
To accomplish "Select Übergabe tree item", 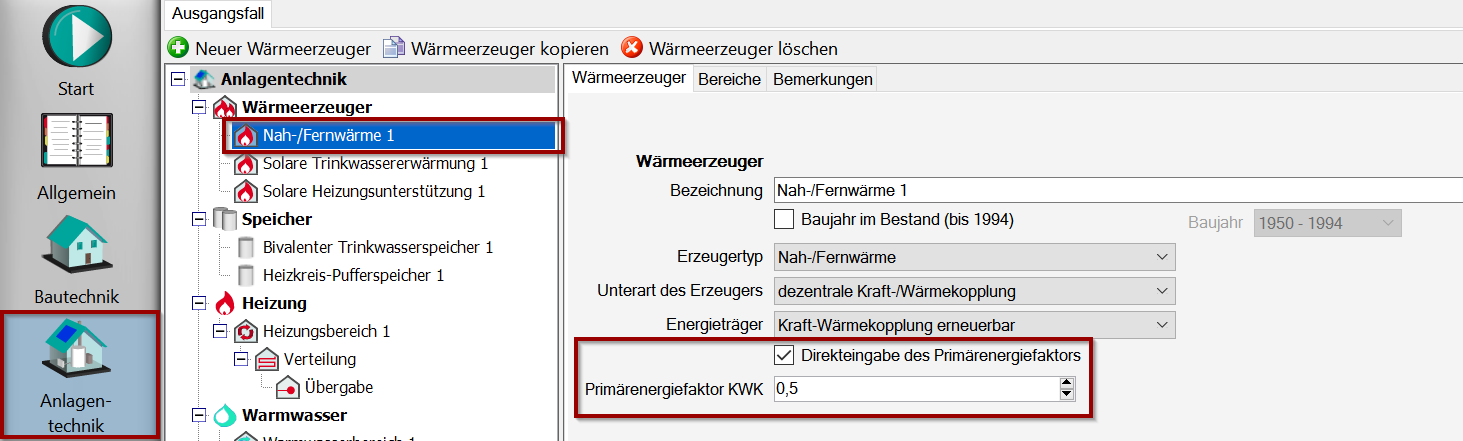I will pos(339,387).
